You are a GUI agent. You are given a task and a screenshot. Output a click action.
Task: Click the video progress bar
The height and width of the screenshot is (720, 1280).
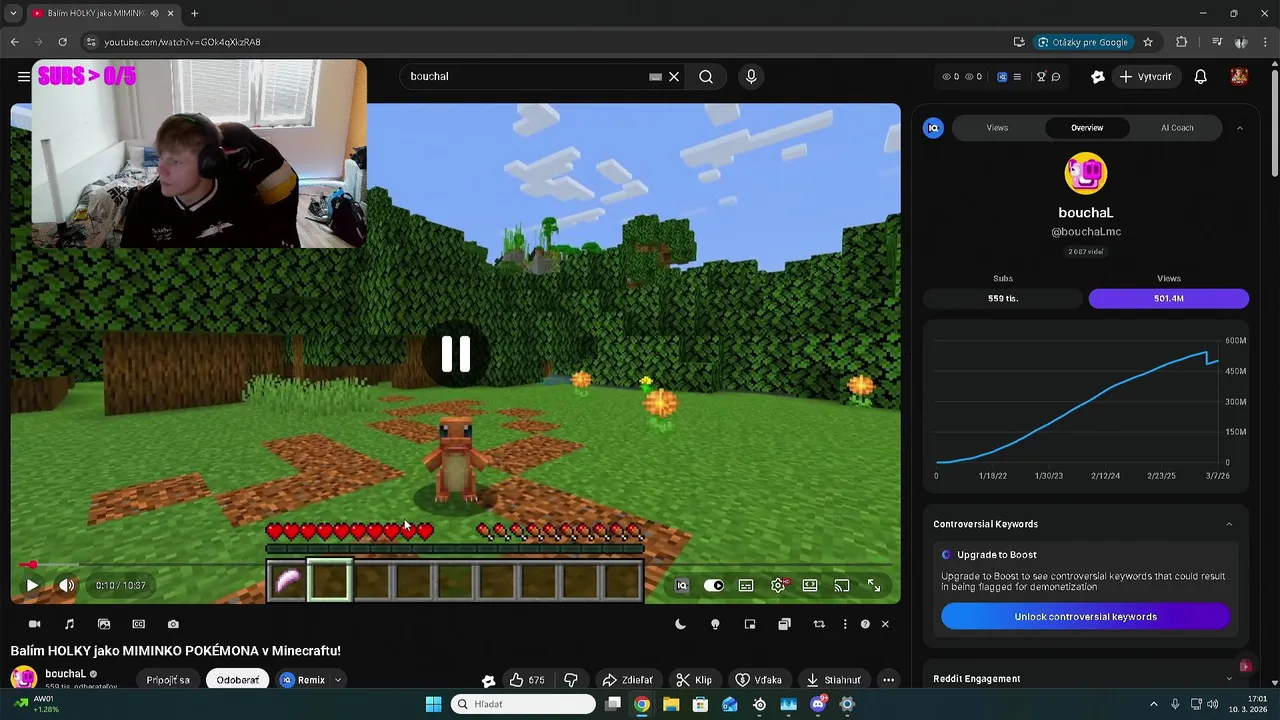click(455, 565)
